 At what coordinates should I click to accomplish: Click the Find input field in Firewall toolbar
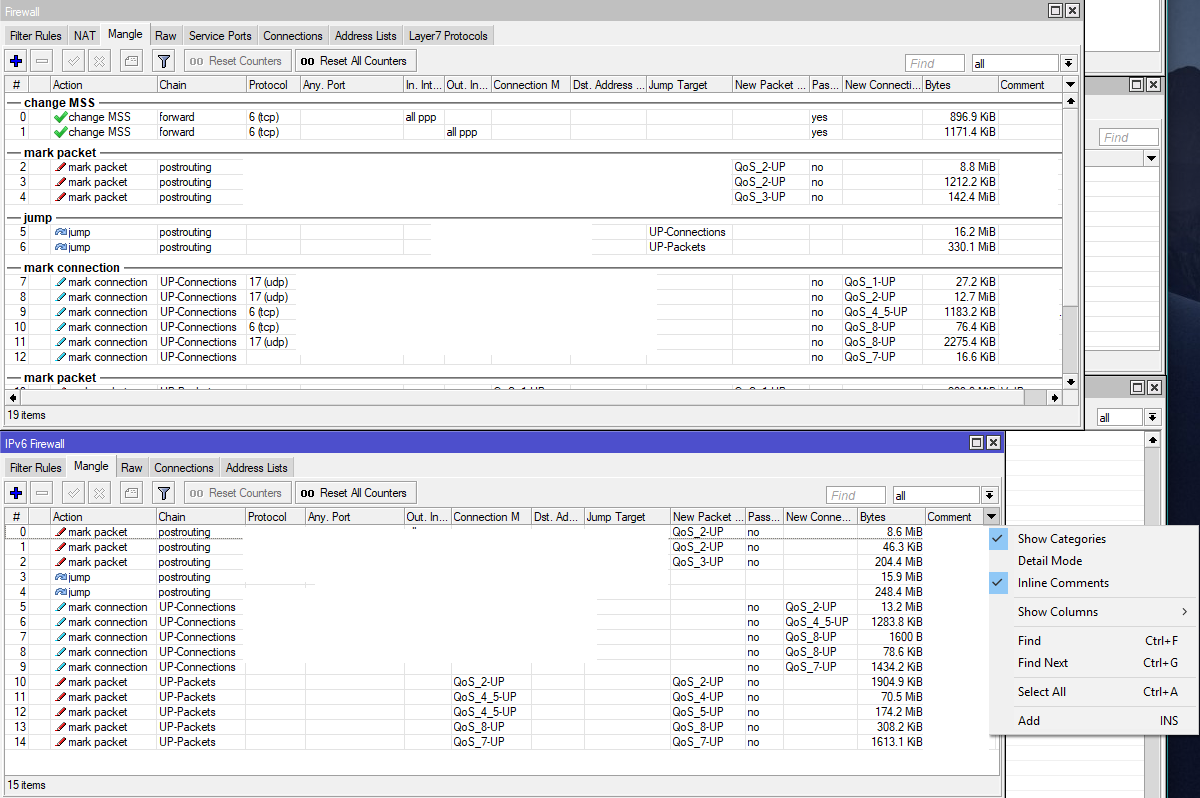(x=934, y=62)
